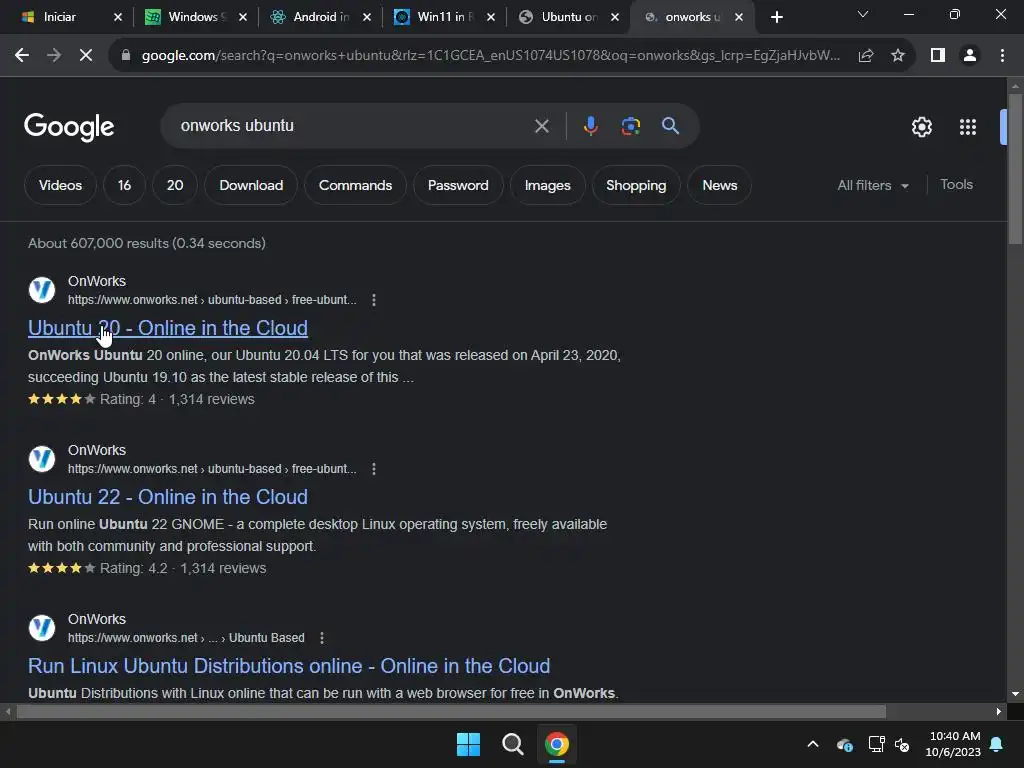
Task: Open more options for Ubuntu 22 result
Action: click(374, 469)
